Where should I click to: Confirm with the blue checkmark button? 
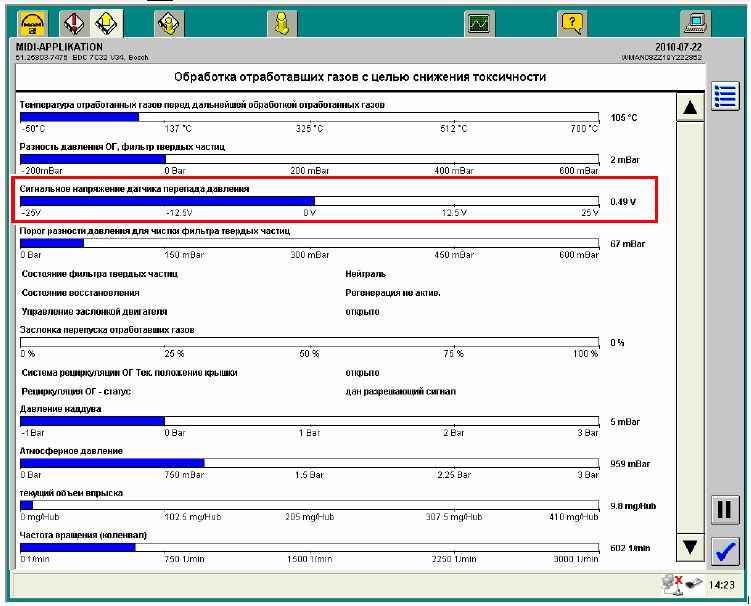tap(724, 551)
